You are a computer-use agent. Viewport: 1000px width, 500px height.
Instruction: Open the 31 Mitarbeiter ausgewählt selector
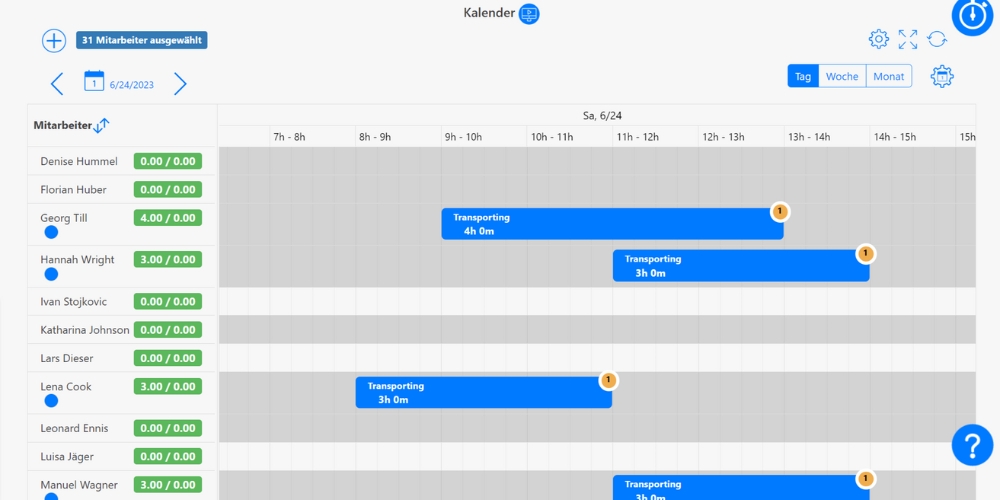click(142, 41)
